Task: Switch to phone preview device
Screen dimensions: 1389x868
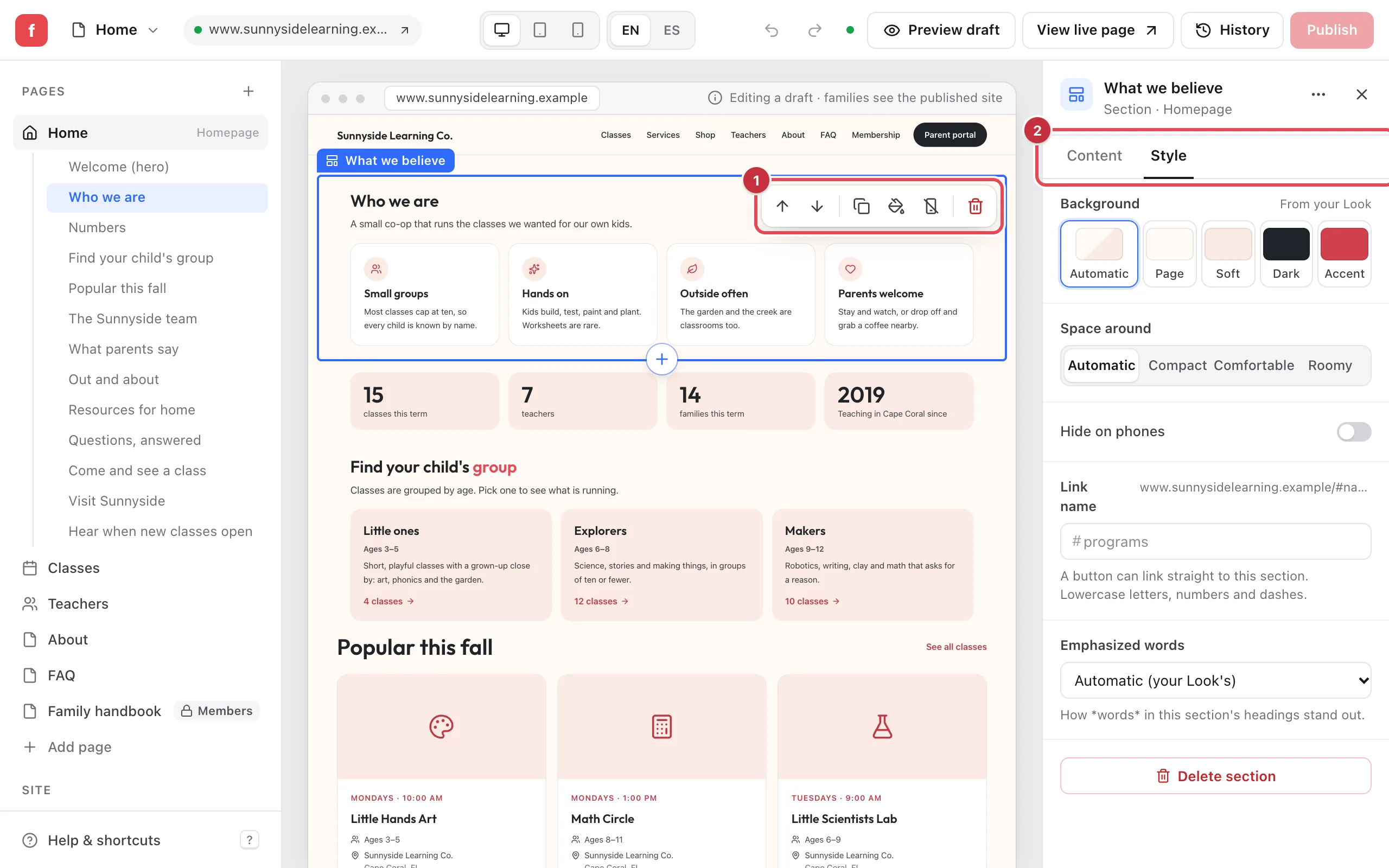Action: tap(577, 30)
